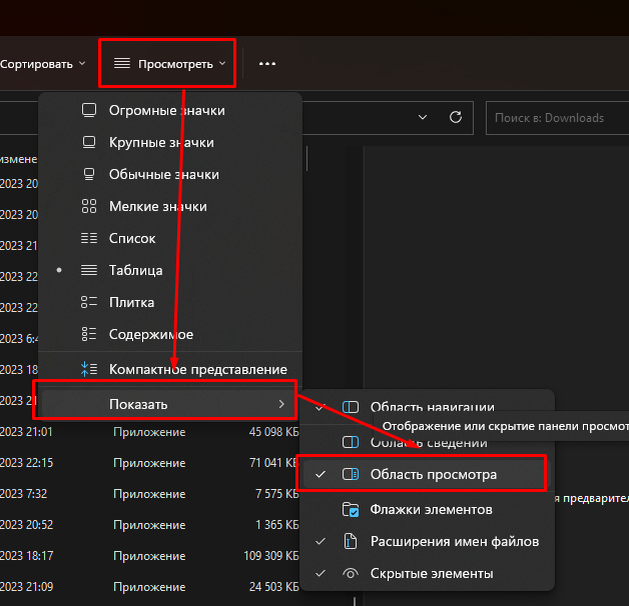Toggle Компактное представление
This screenshot has height=606, width=629.
click(x=170, y=369)
